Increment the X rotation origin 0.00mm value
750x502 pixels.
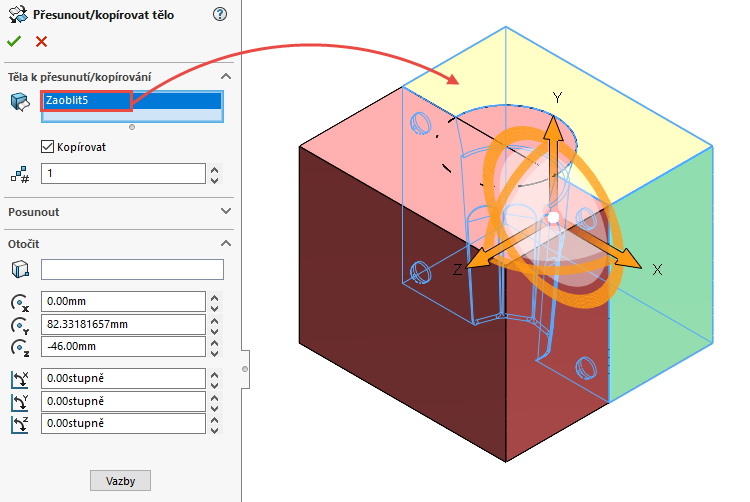[x=215, y=297]
